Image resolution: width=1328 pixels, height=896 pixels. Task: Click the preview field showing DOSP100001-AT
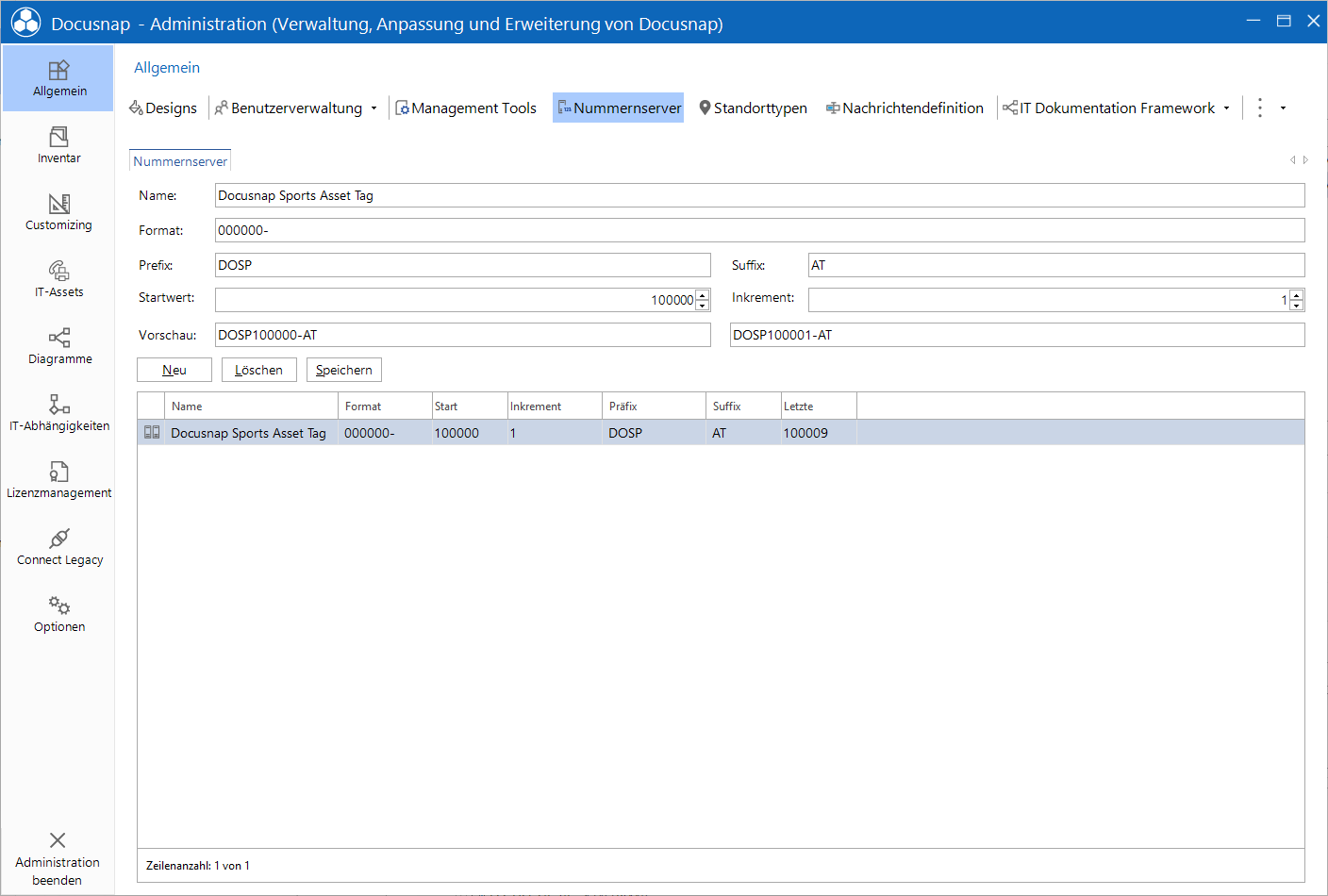1017,335
